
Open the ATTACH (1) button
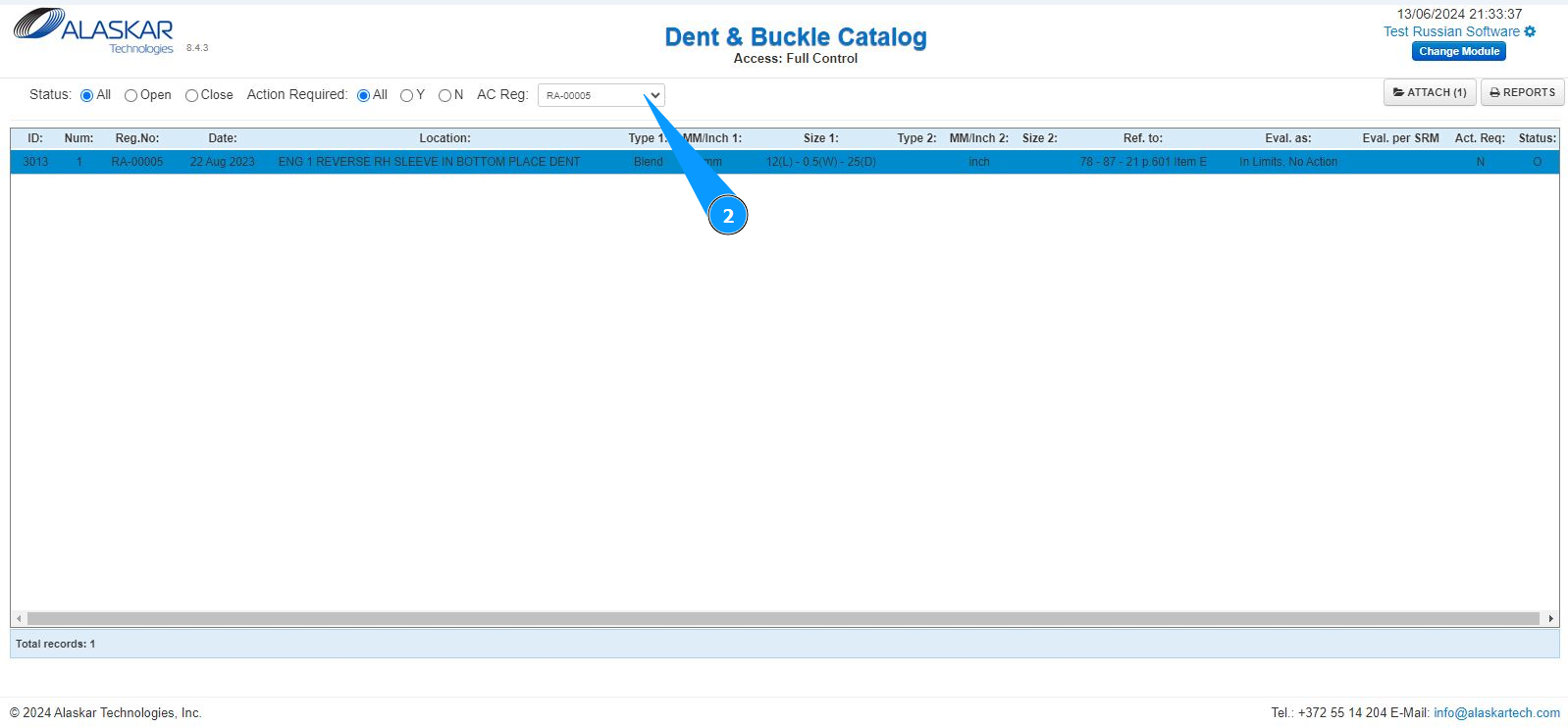(1430, 92)
